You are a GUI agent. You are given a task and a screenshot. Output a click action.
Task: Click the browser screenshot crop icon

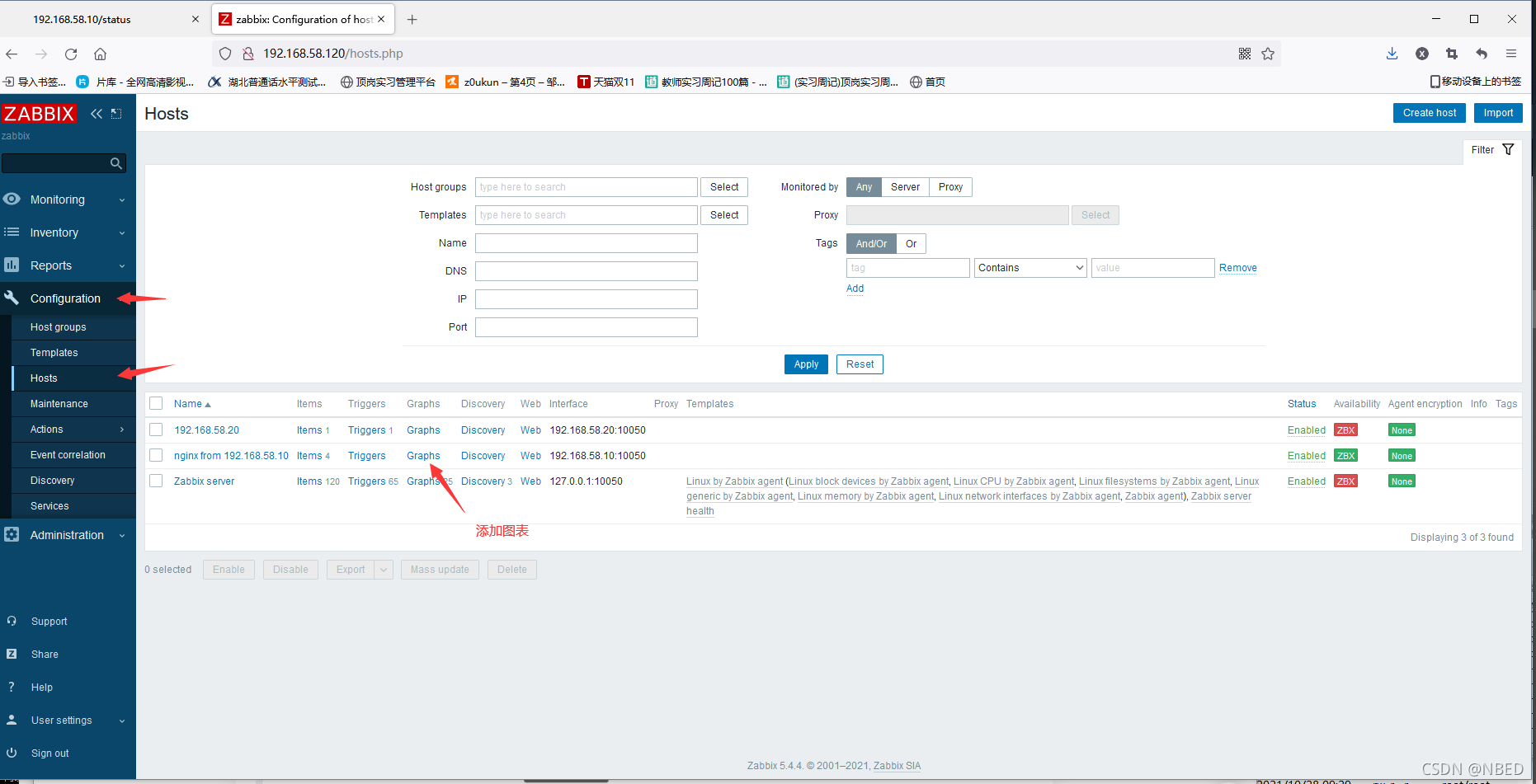(1452, 54)
